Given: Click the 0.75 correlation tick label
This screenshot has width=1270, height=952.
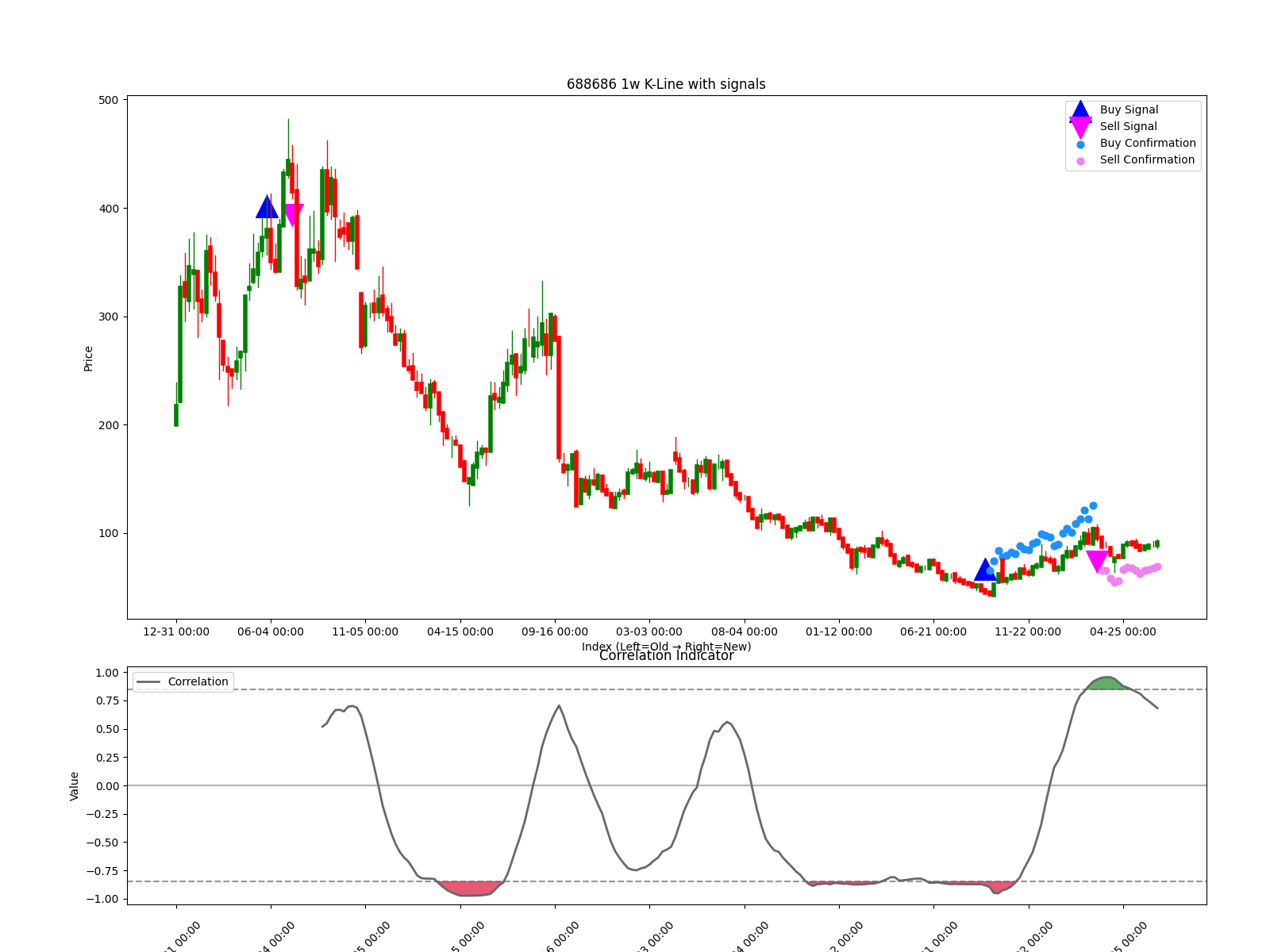Looking at the screenshot, I should coord(106,701).
